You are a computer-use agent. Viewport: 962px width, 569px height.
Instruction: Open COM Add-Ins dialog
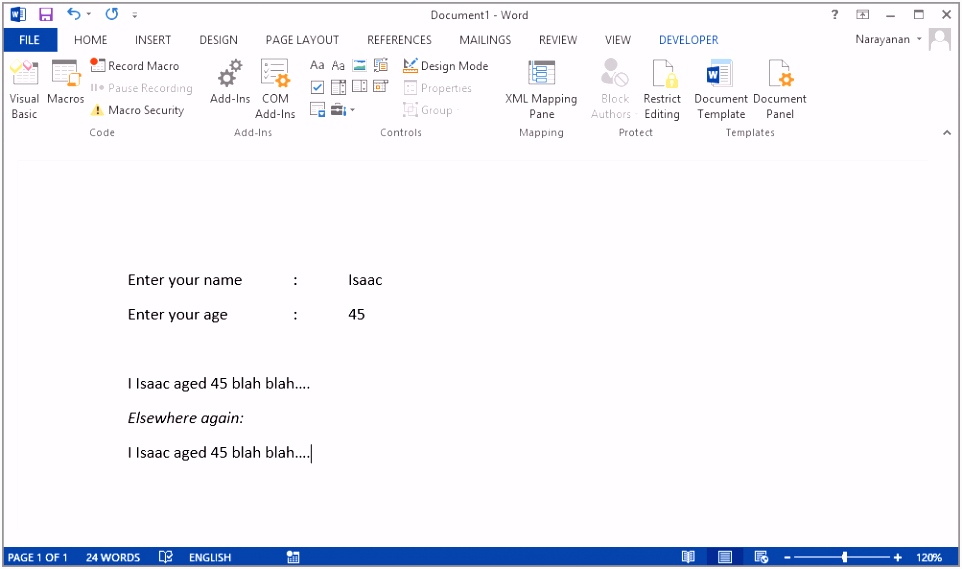pyautogui.click(x=275, y=90)
